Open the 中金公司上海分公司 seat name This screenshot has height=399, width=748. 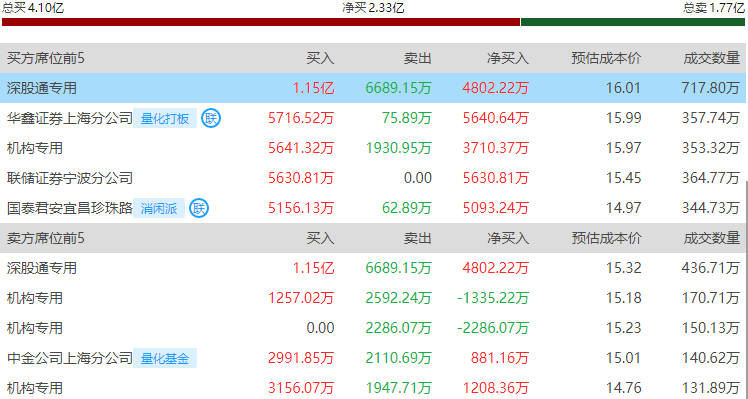coord(70,358)
